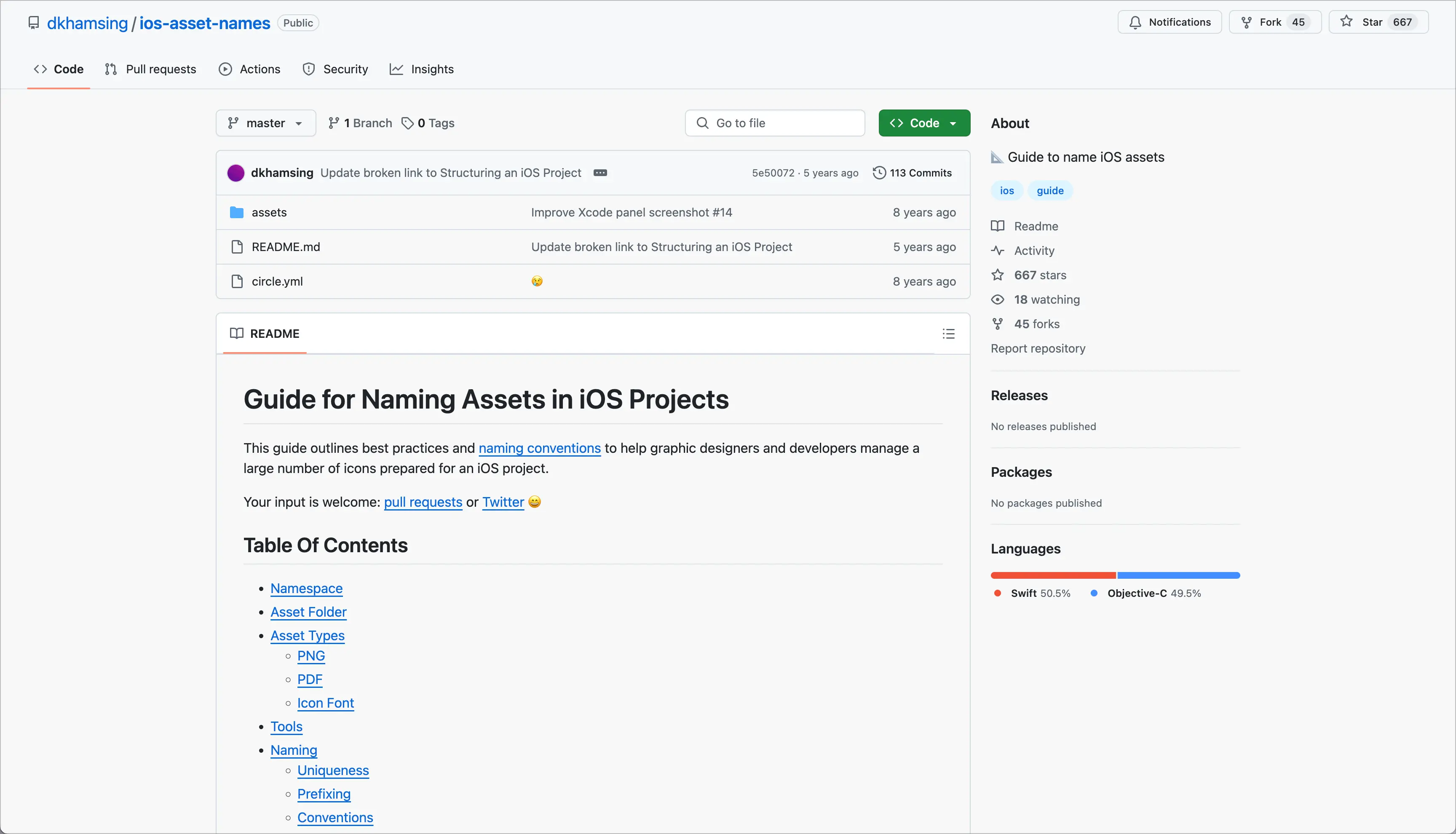The image size is (1456, 834).
Task: Jump to Uniqueness section
Action: coord(333,770)
